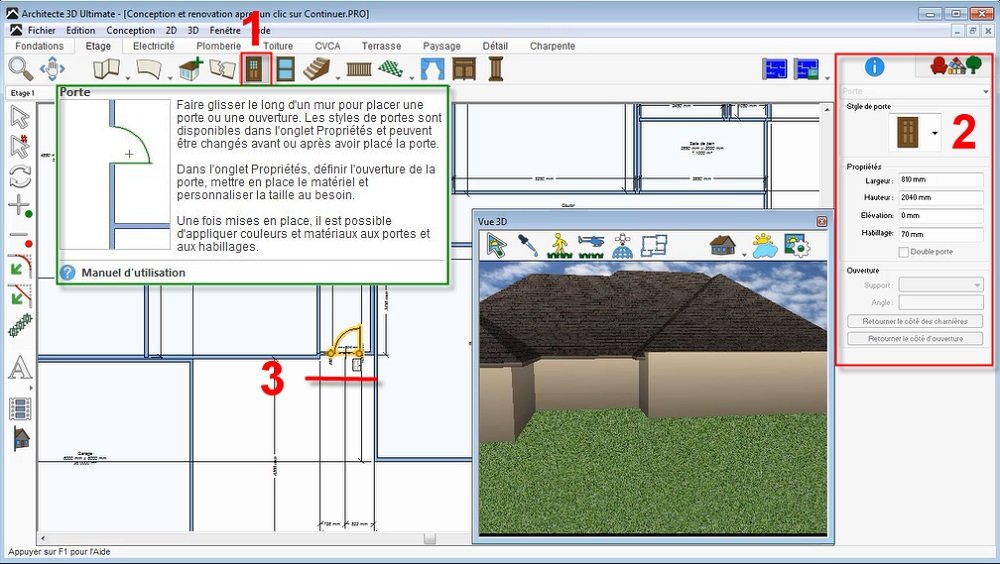Expand the Support combo box
The width and height of the screenshot is (1000, 564).
tap(941, 285)
